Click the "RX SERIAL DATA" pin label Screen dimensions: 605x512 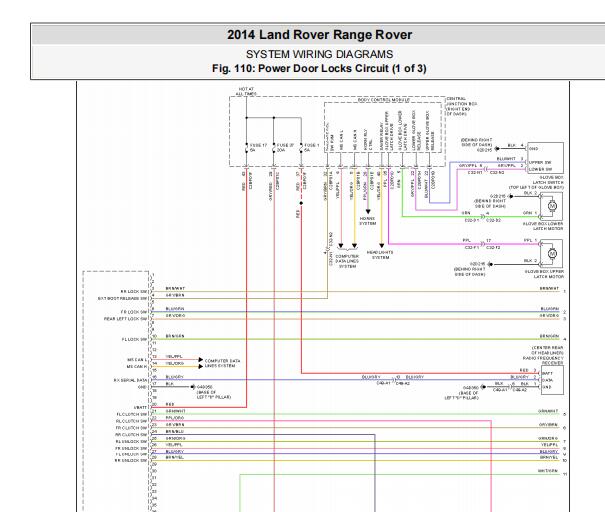[130, 380]
